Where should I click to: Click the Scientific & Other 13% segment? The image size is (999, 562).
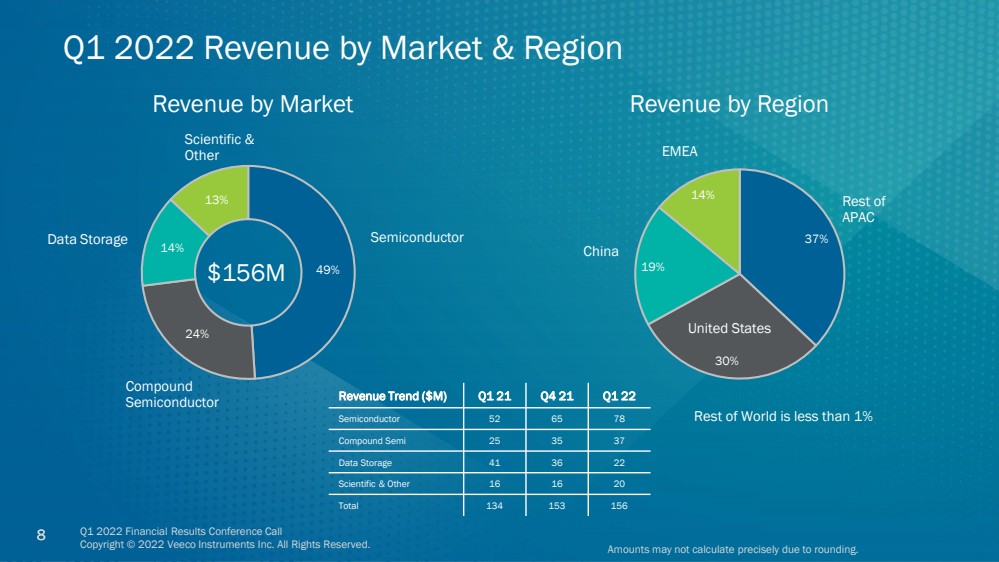coord(216,199)
